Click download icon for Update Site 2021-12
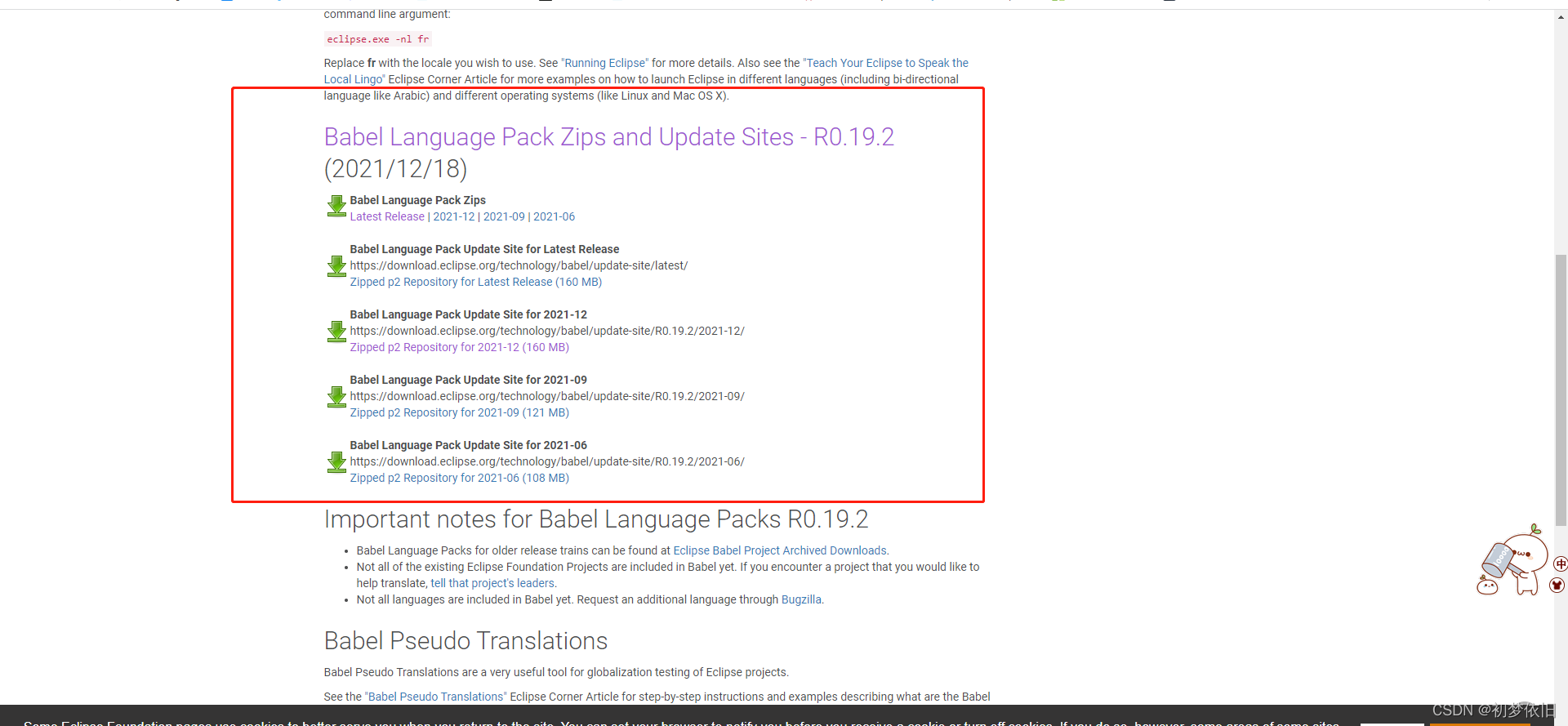Image resolution: width=1568 pixels, height=726 pixels. point(336,332)
